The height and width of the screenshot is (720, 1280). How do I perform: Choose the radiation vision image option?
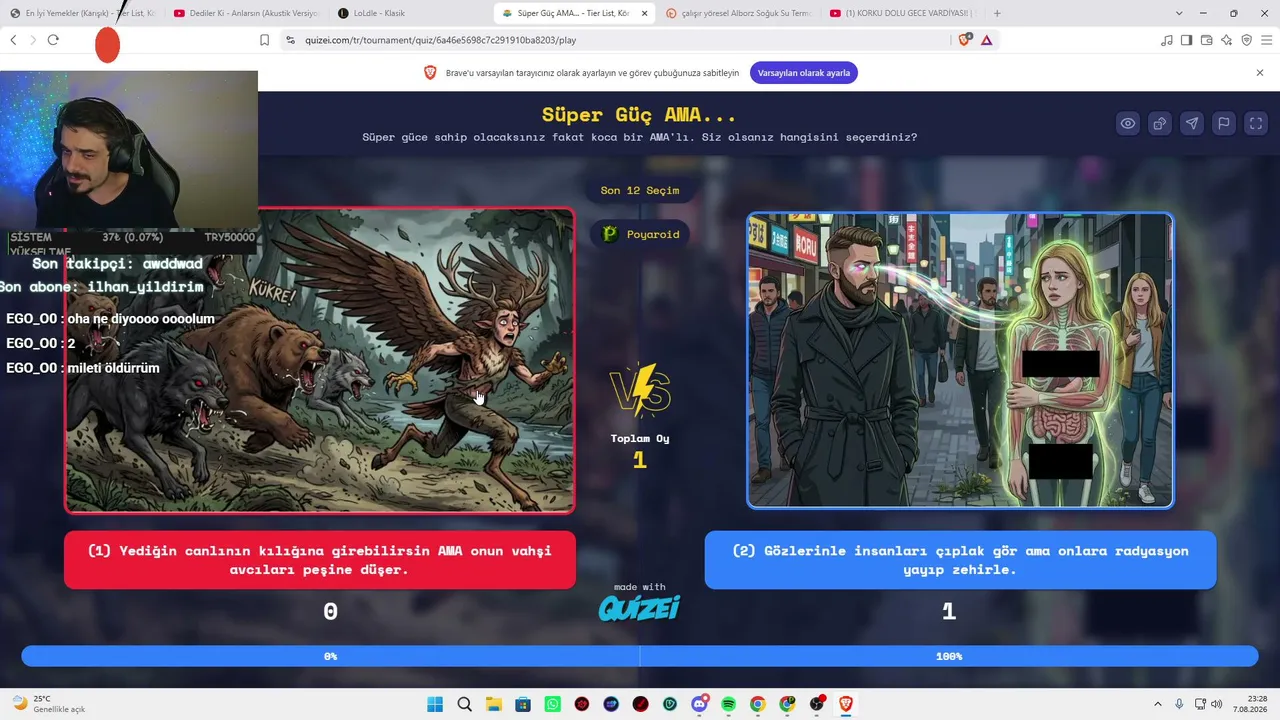tap(960, 360)
